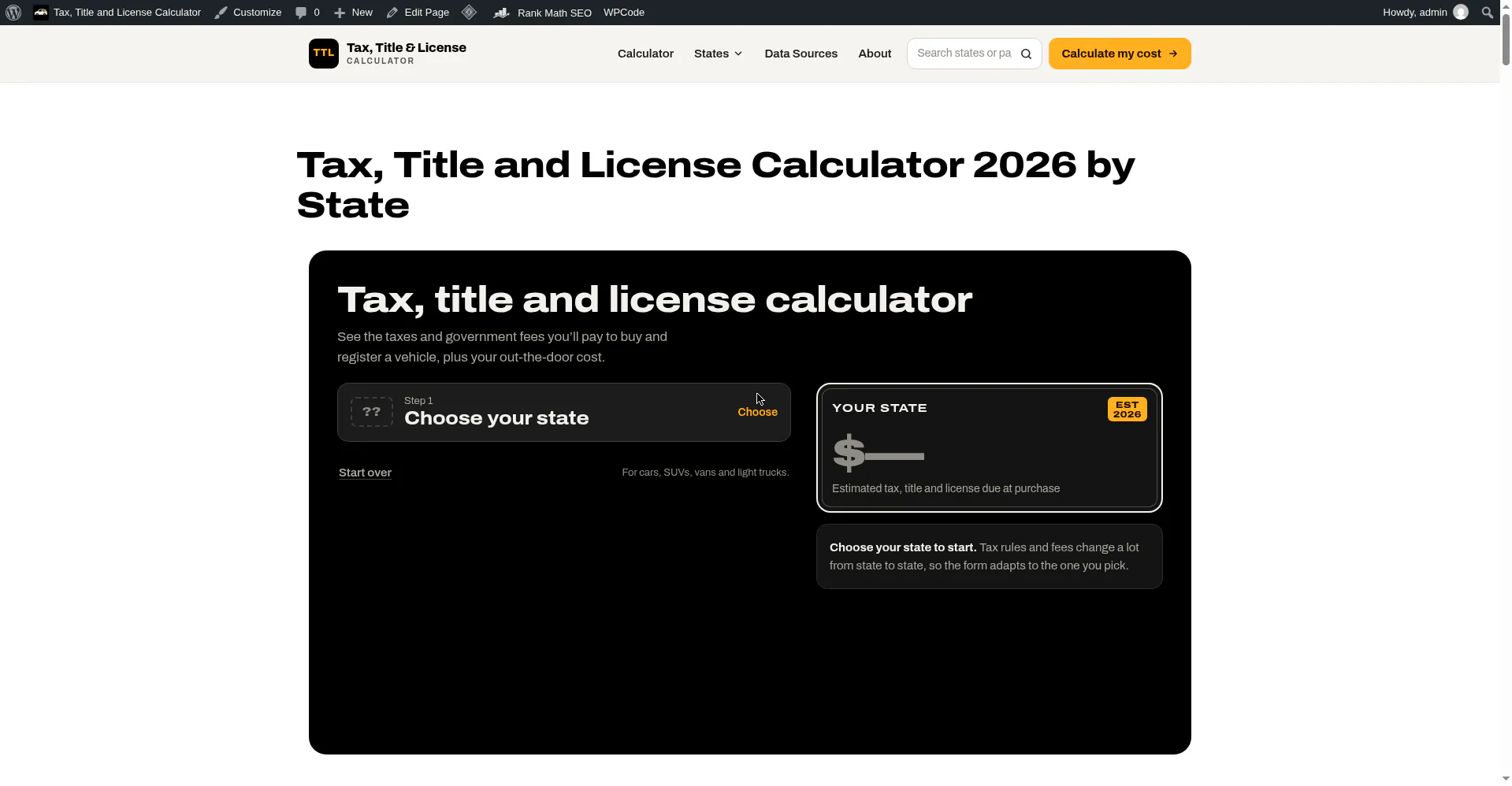The image size is (1512, 786).
Task: Click the page heading "Tax, Title and License Calculator 2026 by State"
Action: (x=715, y=185)
